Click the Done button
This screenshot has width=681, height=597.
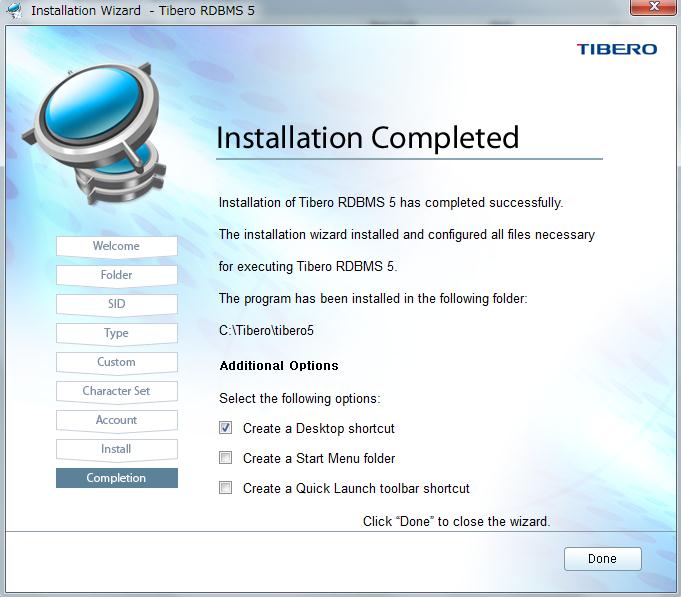[x=602, y=558]
